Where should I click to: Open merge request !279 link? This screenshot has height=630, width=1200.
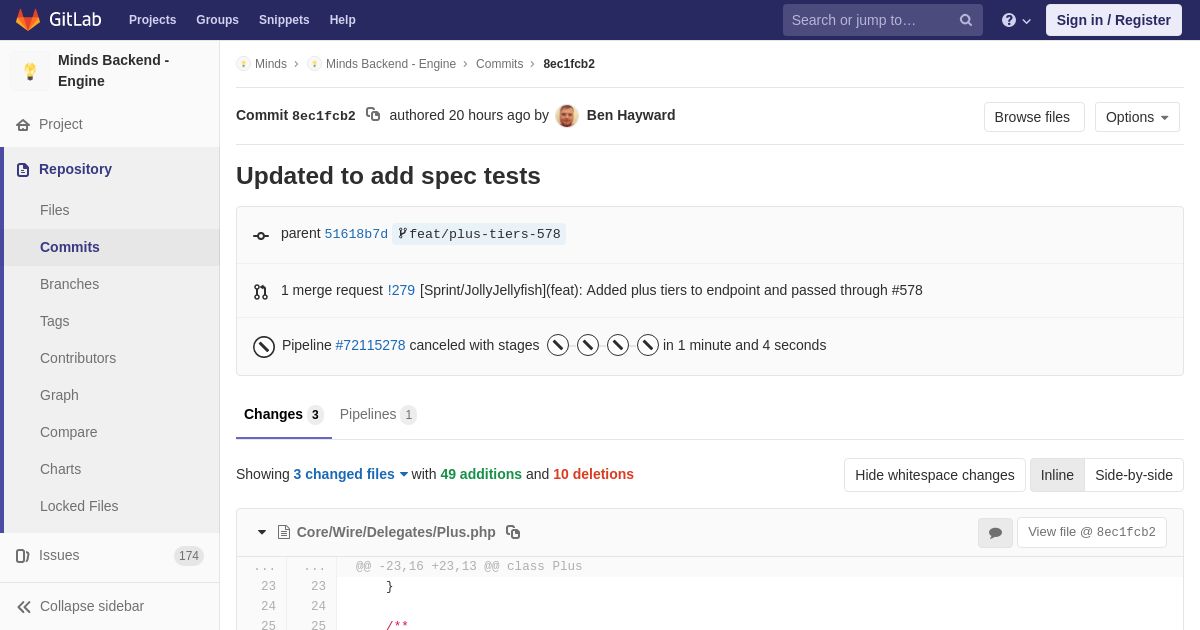click(401, 290)
